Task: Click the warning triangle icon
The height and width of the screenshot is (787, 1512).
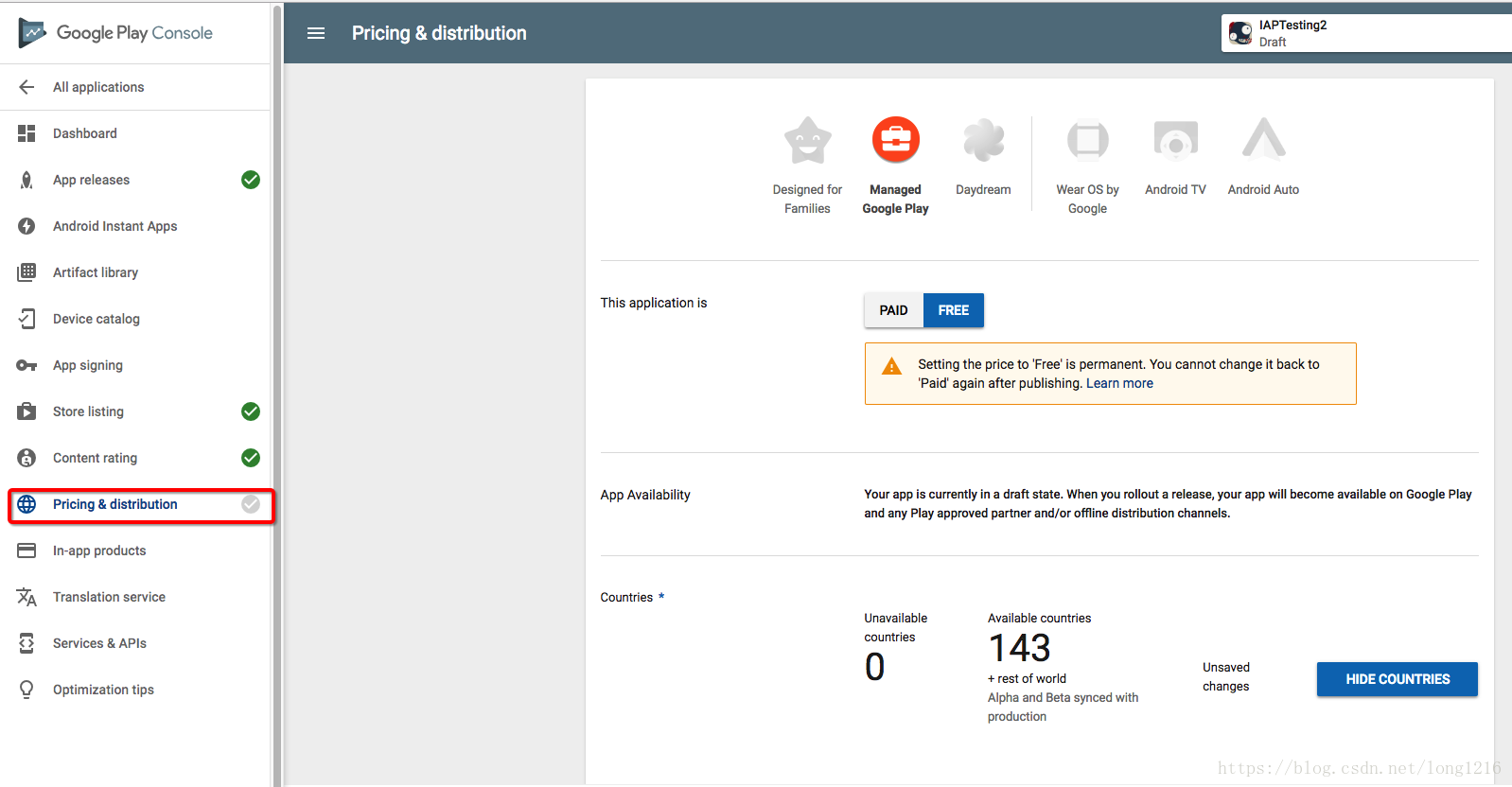Action: 891,366
